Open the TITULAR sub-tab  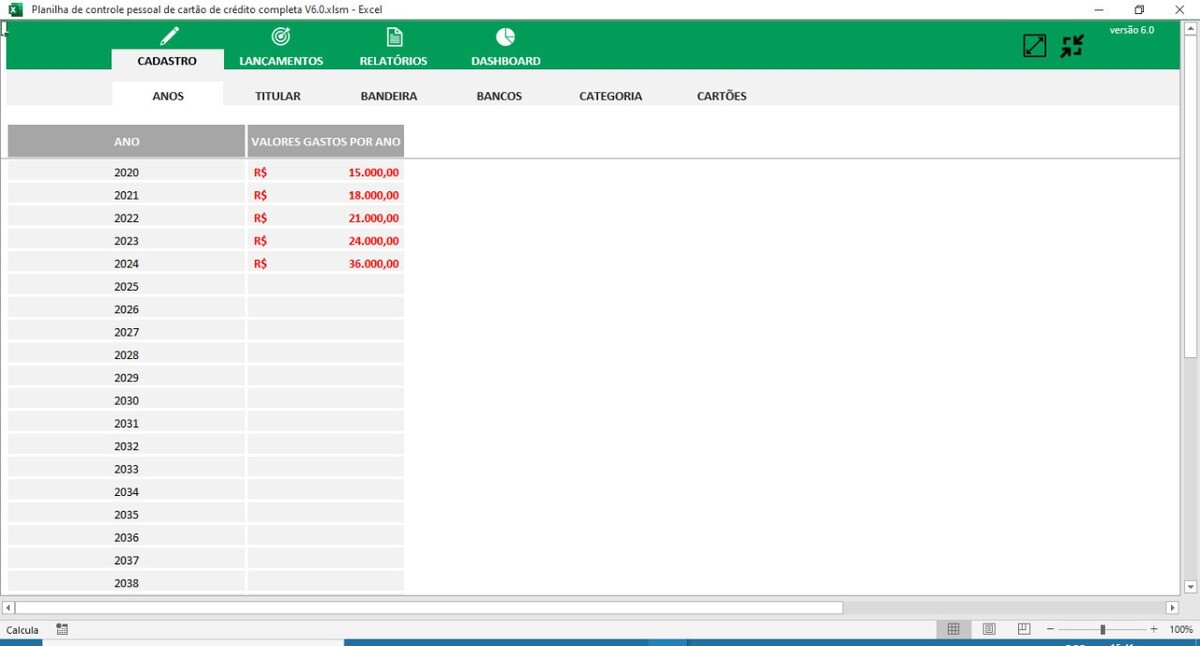click(277, 96)
